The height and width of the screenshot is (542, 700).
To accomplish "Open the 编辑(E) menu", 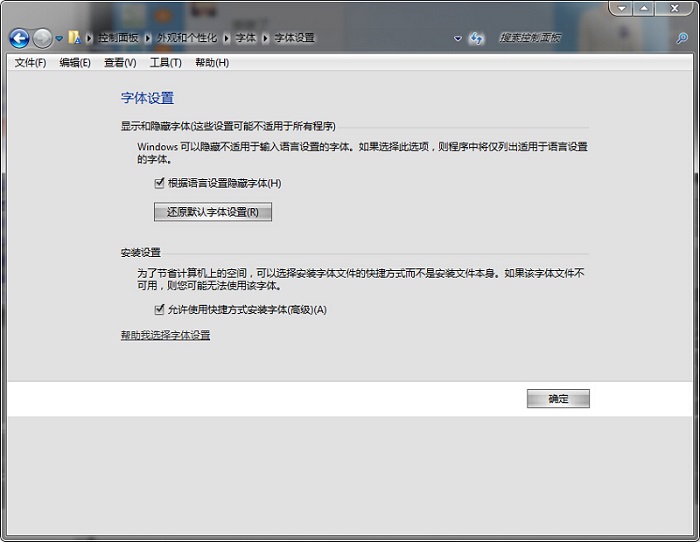I will (75, 63).
